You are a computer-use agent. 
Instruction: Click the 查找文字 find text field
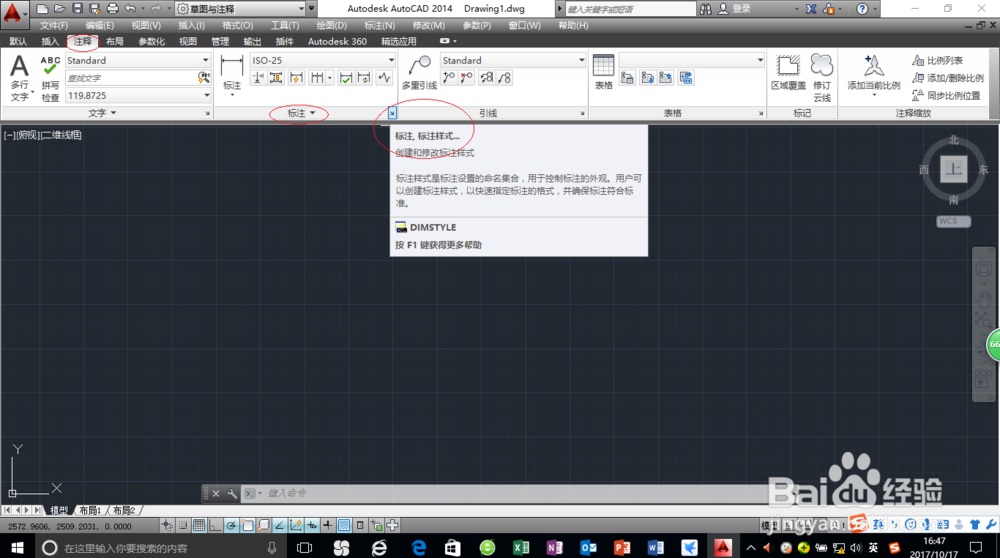point(131,78)
